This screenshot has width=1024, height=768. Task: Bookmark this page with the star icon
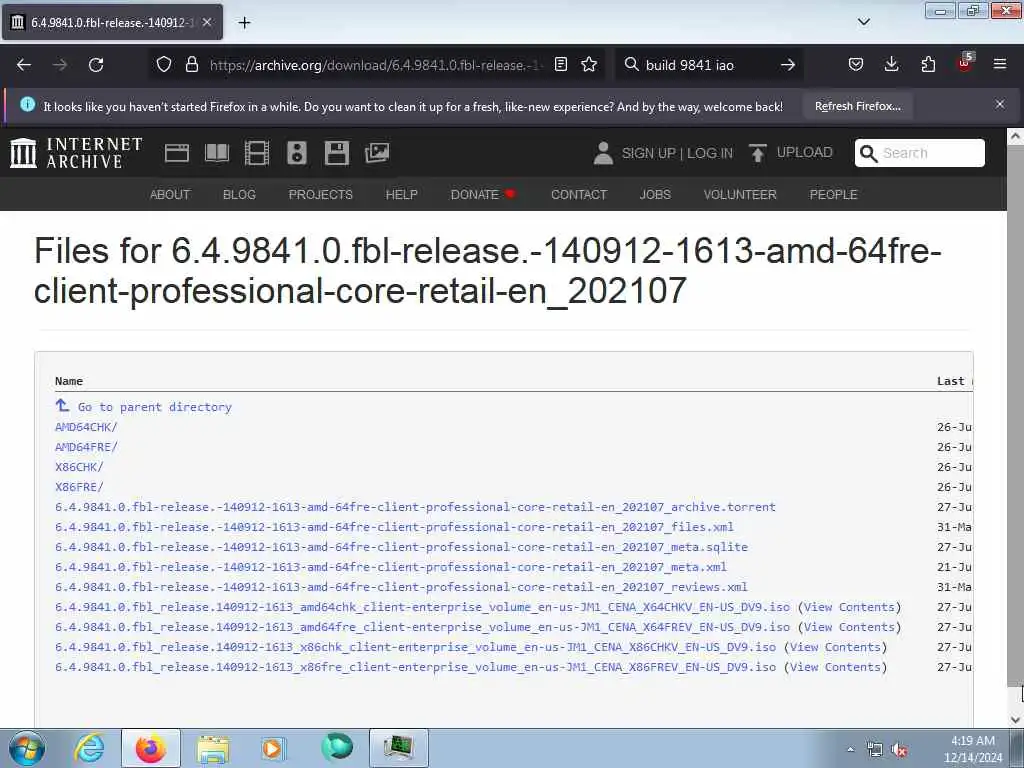coord(589,64)
